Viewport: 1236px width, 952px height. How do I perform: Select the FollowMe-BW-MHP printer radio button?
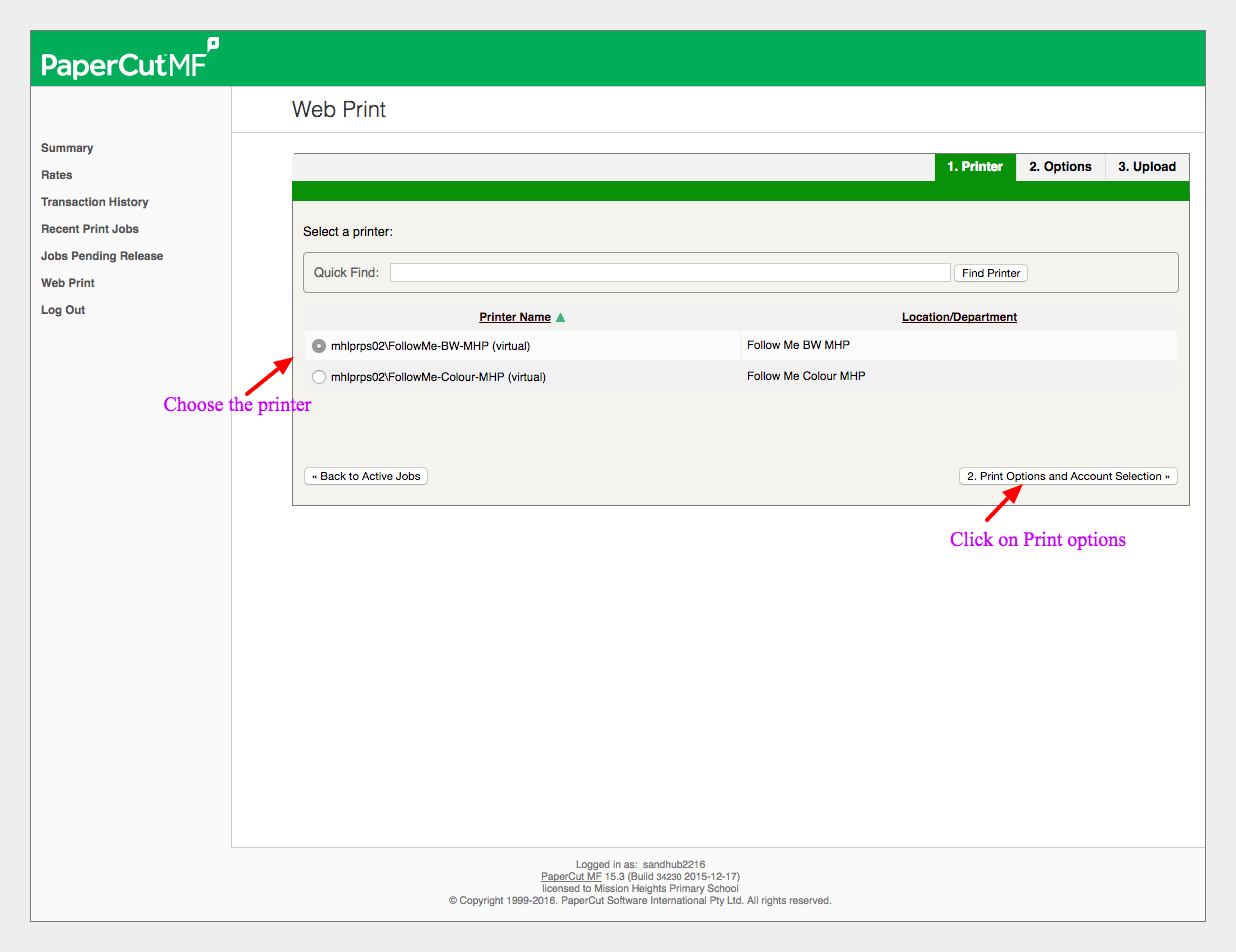pyautogui.click(x=319, y=346)
